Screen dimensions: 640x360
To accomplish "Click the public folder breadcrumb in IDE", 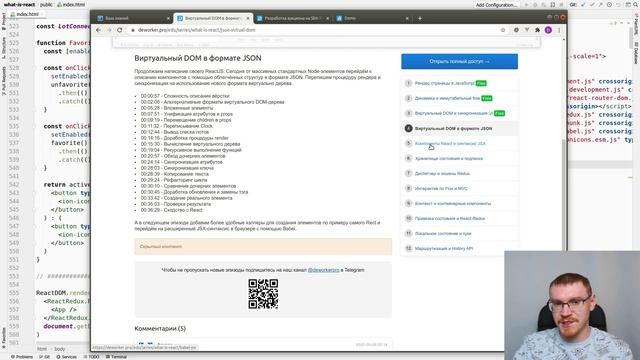I will 46,4.
